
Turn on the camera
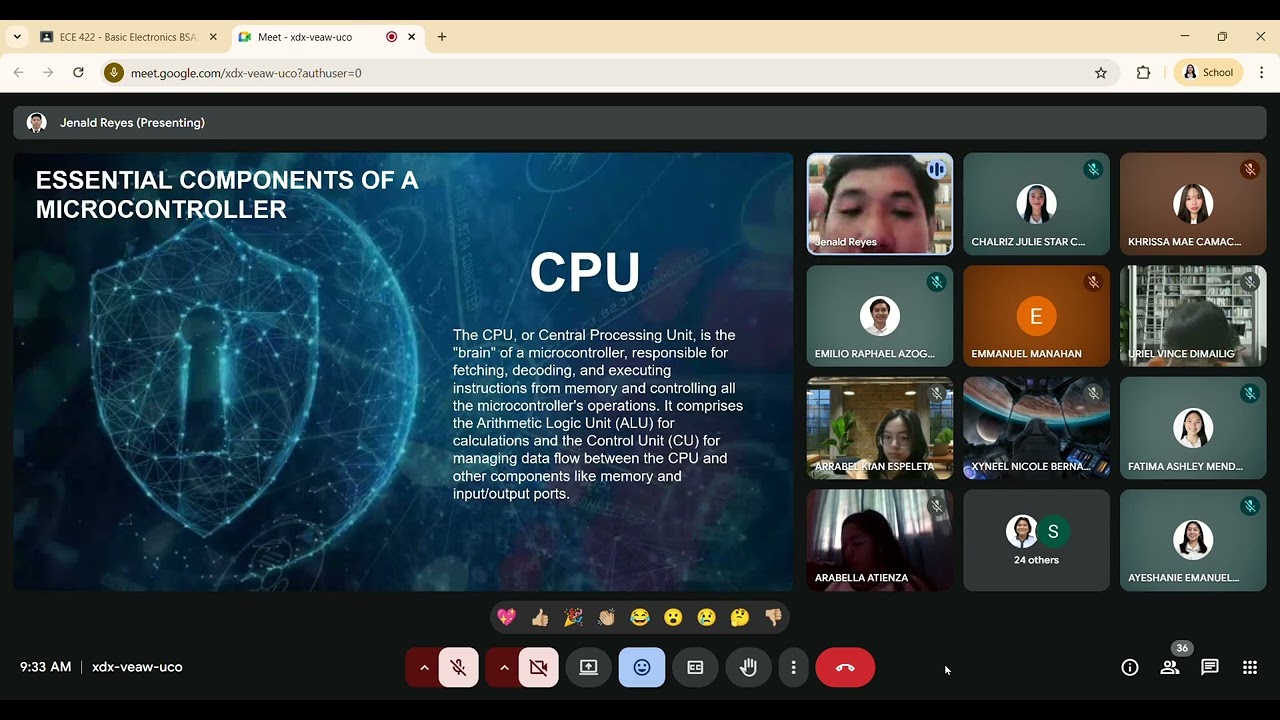click(539, 667)
